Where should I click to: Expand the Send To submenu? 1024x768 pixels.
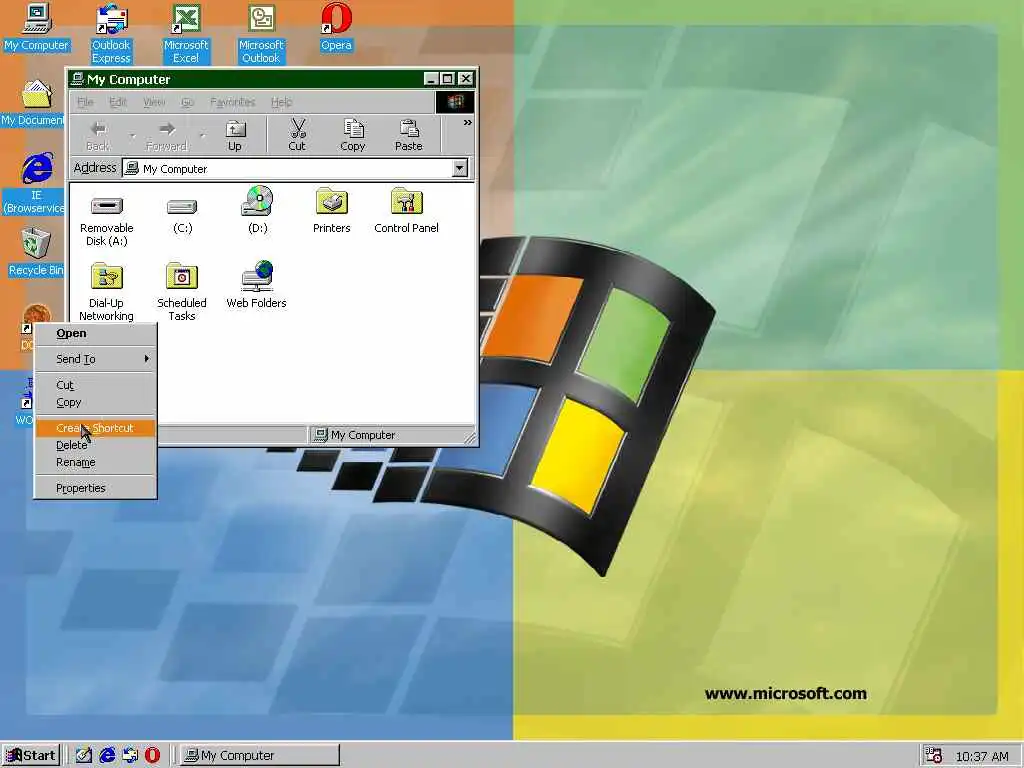point(95,359)
